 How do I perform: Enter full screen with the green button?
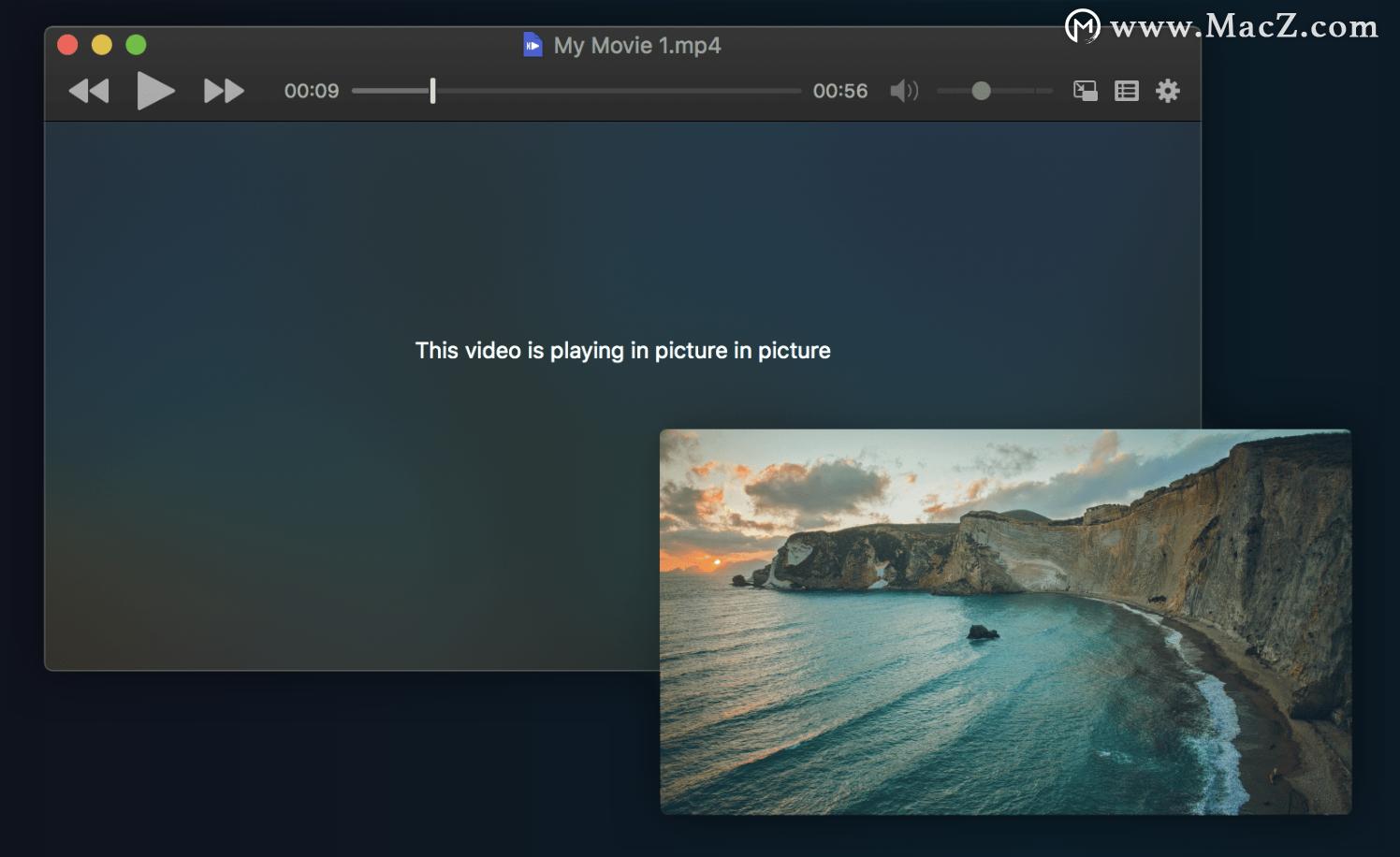coord(136,45)
